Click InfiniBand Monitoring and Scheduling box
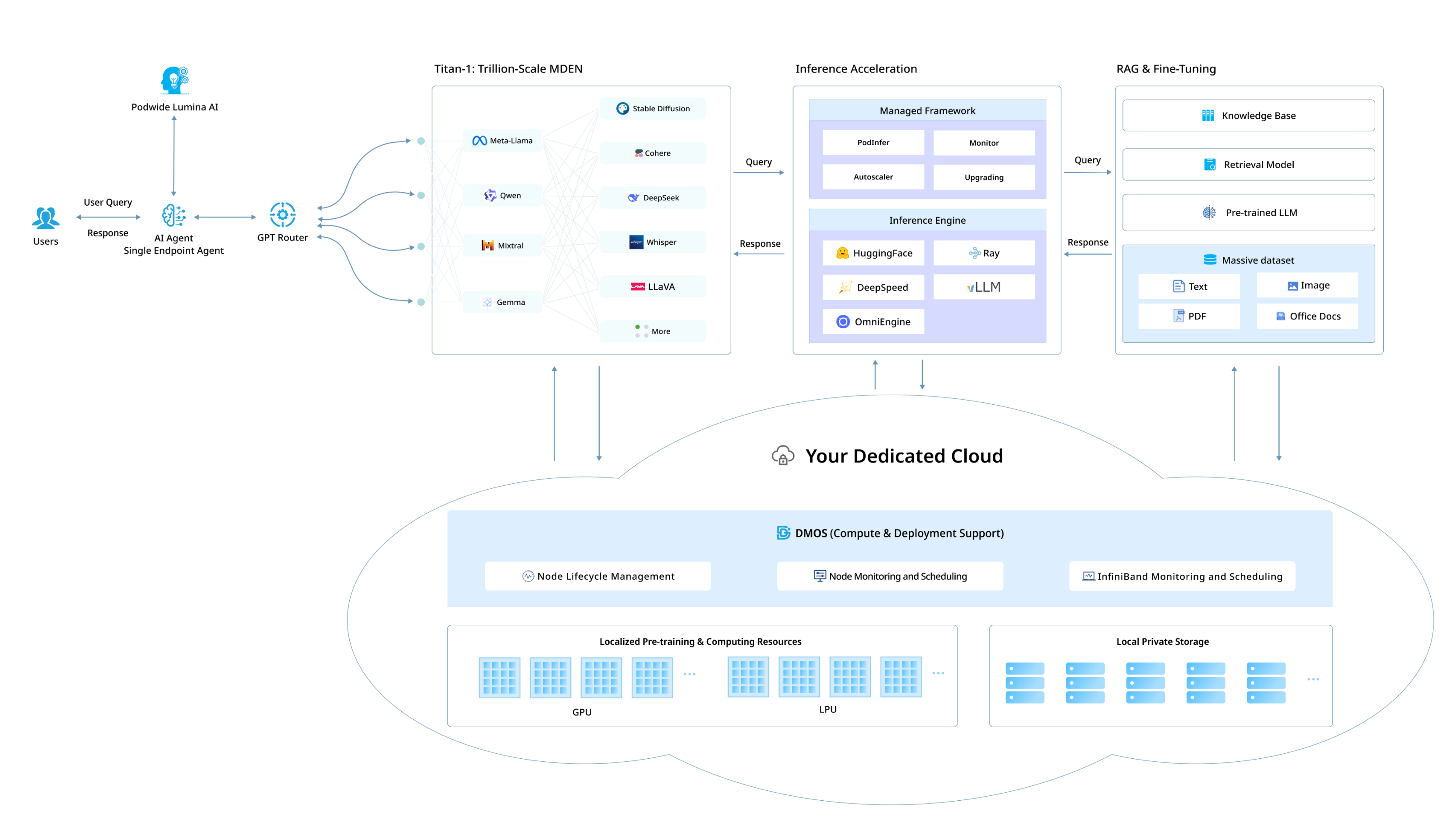The image size is (1456, 822). coord(1182,576)
